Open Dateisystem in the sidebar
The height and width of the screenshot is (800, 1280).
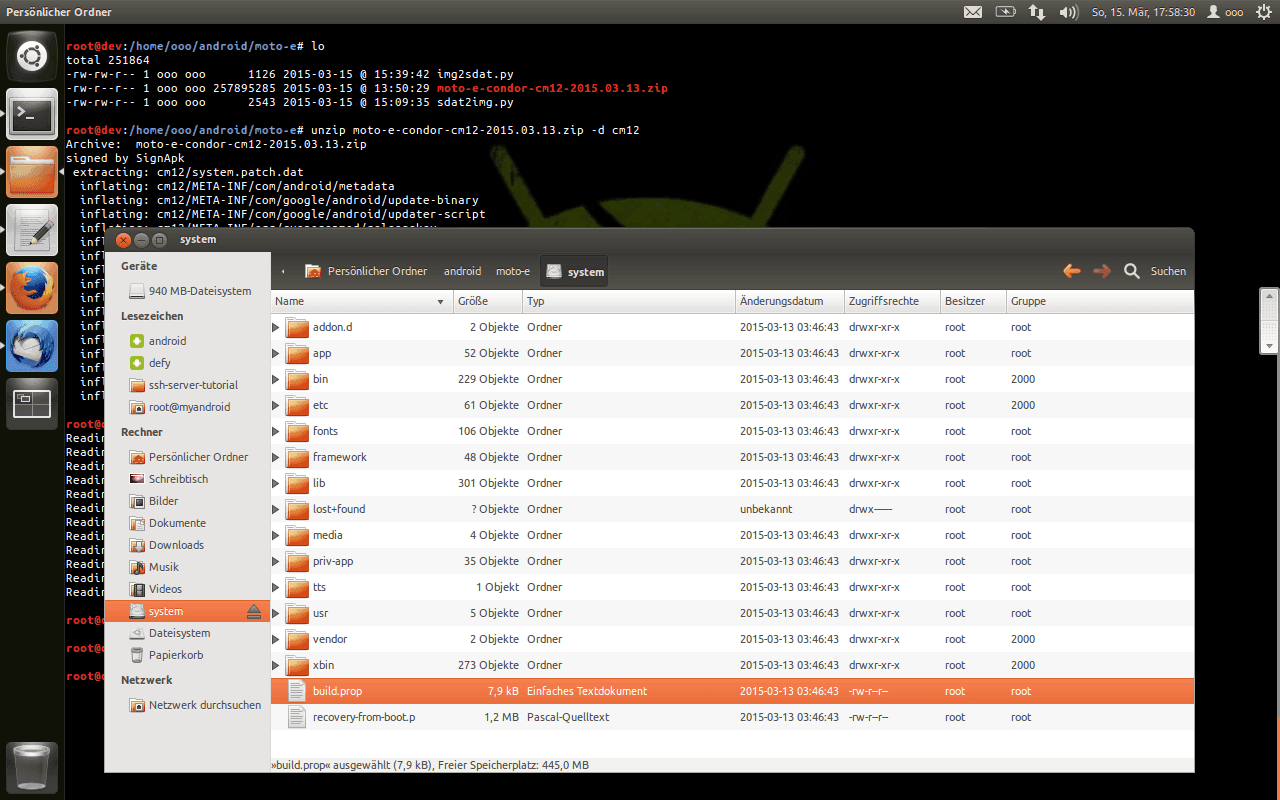[x=170, y=633]
